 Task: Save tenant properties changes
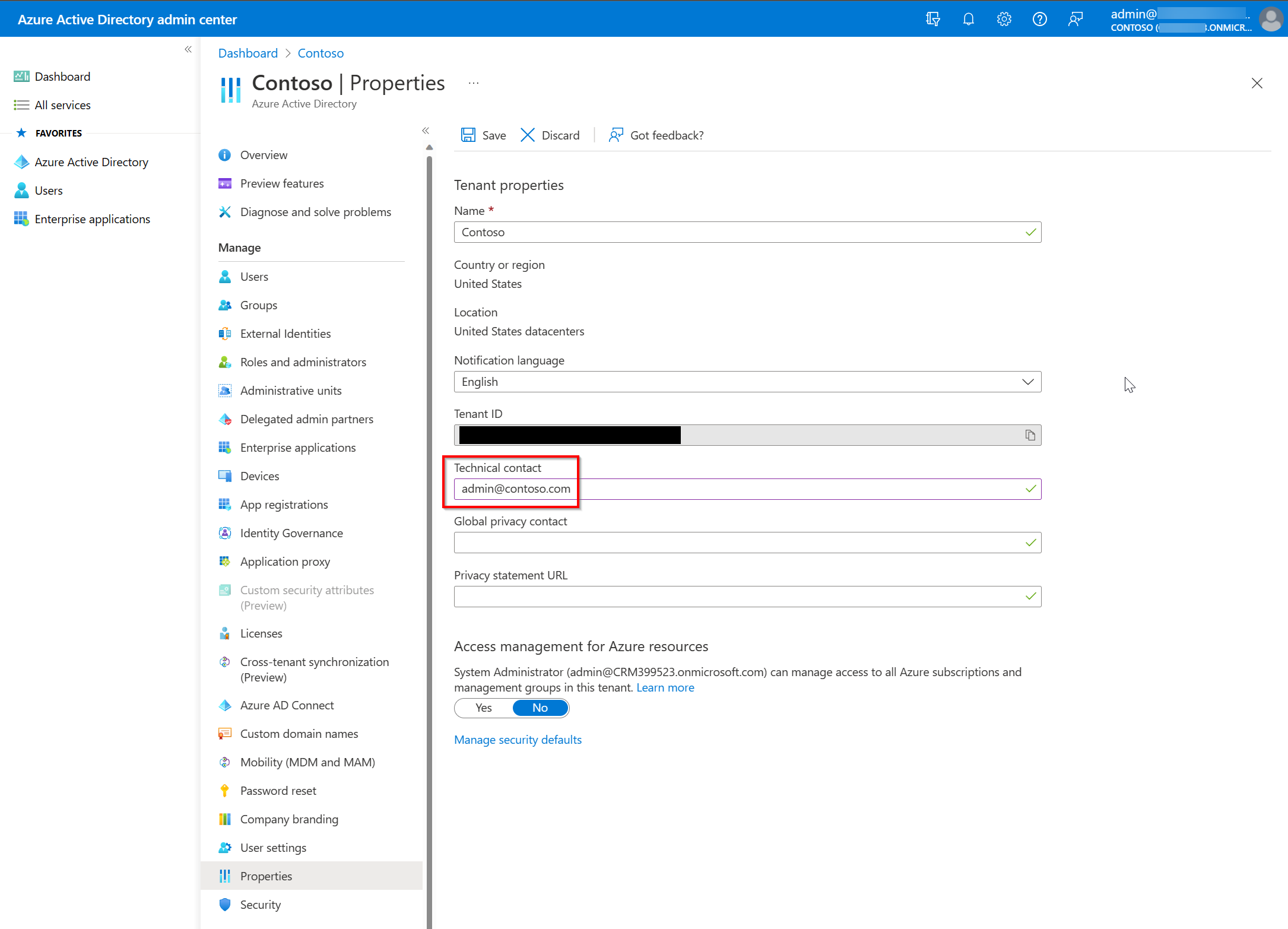tap(484, 135)
